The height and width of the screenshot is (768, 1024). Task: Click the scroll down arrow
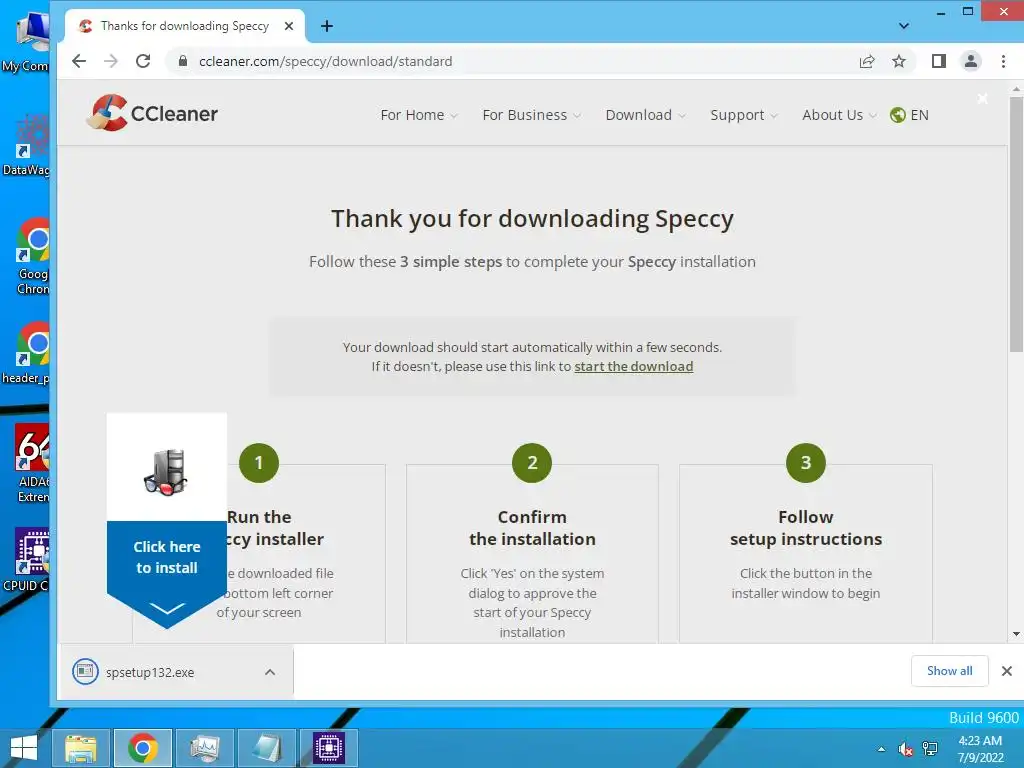pos(1016,633)
